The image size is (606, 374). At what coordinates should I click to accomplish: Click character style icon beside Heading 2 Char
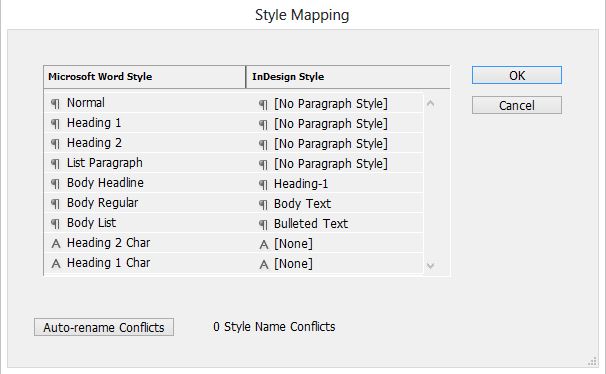pos(56,244)
